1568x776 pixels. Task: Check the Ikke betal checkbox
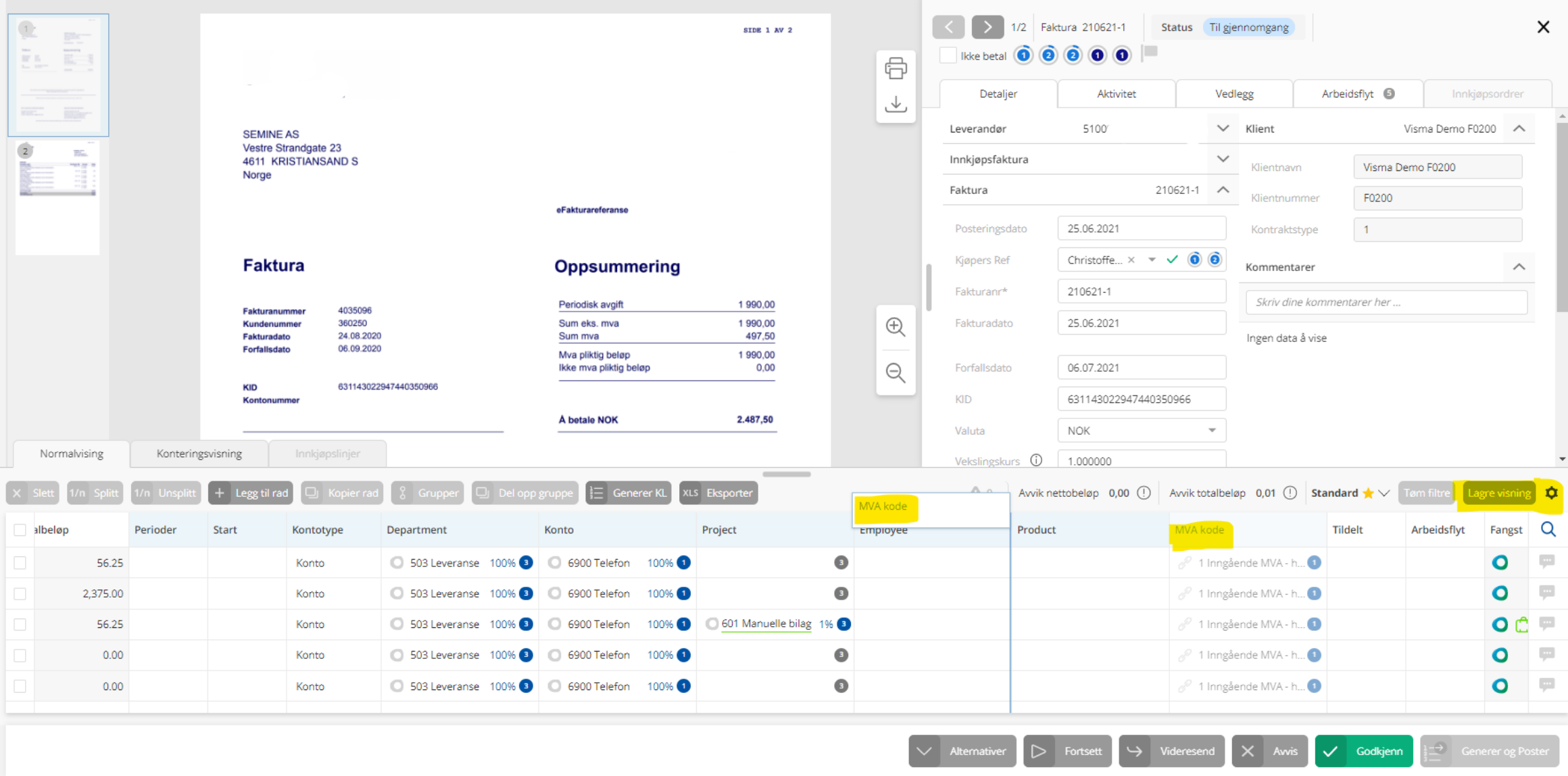coord(948,55)
